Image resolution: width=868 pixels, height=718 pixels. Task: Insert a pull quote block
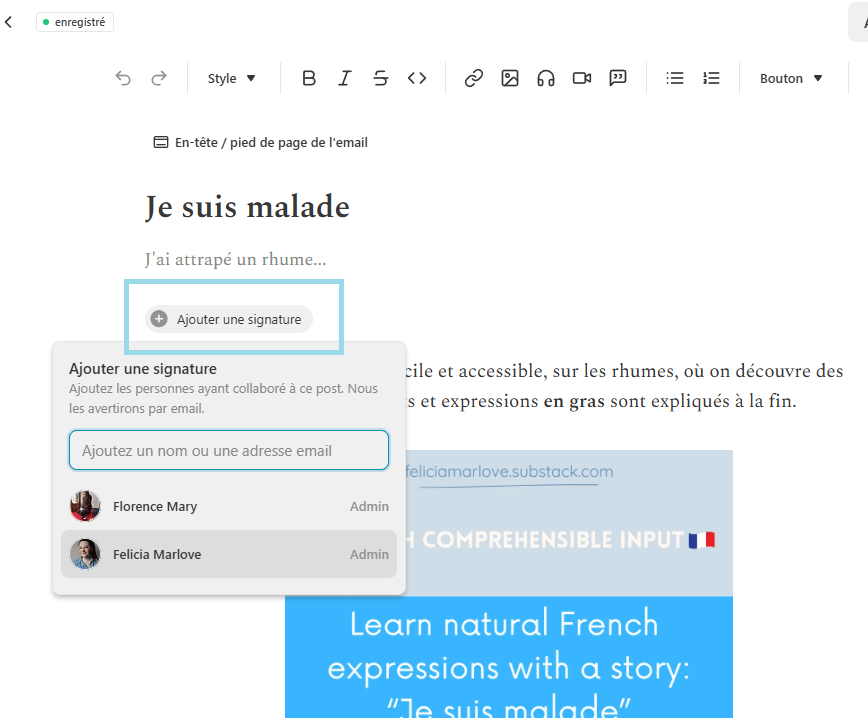pyautogui.click(x=618, y=78)
